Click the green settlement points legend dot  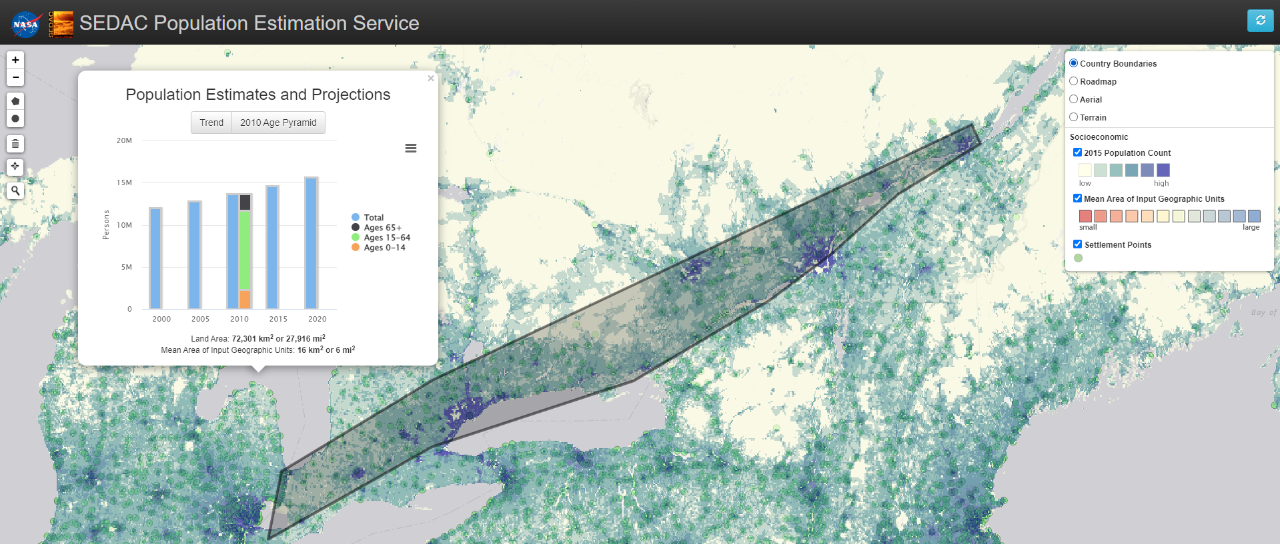[x=1078, y=259]
